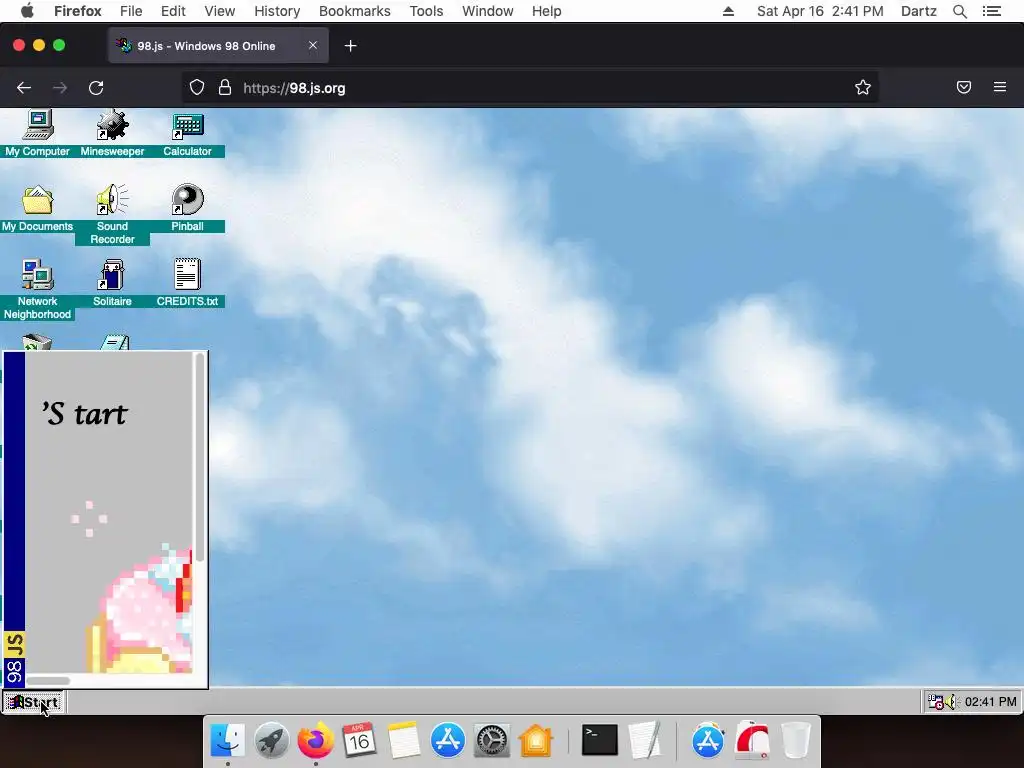Open the Tools menu
The height and width of the screenshot is (768, 1024).
click(x=426, y=11)
